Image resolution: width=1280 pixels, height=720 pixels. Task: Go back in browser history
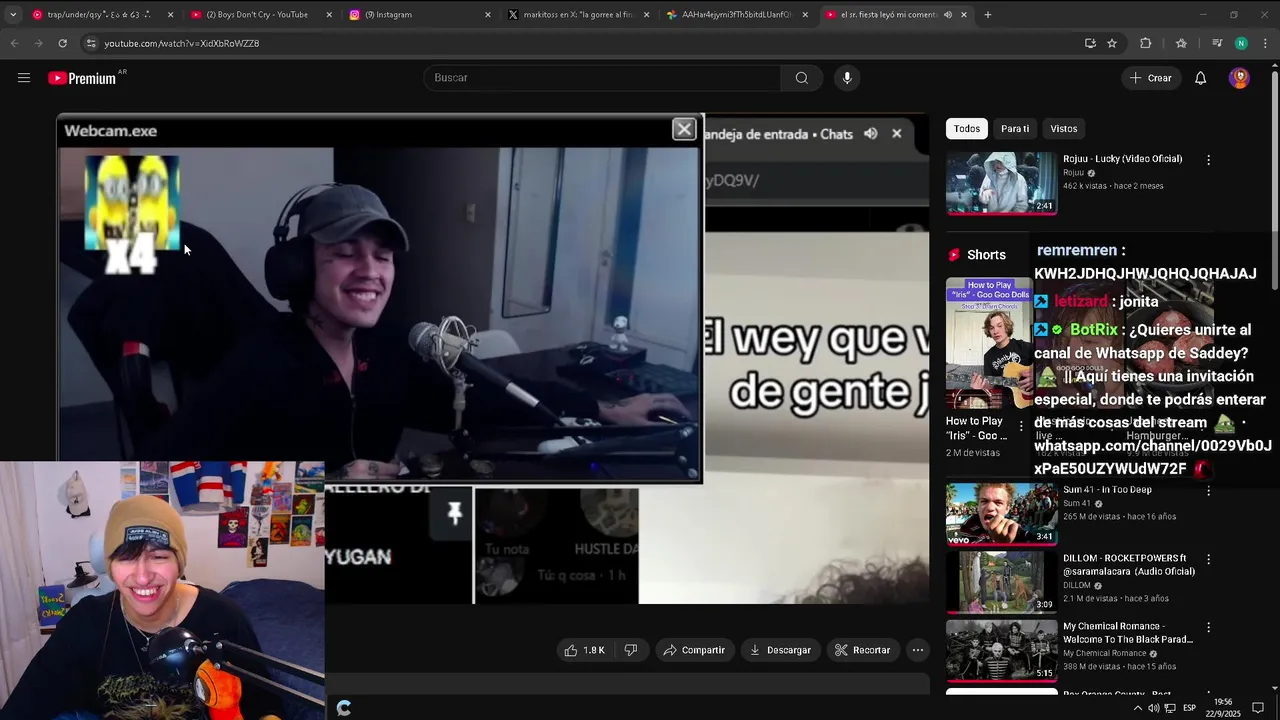14,43
